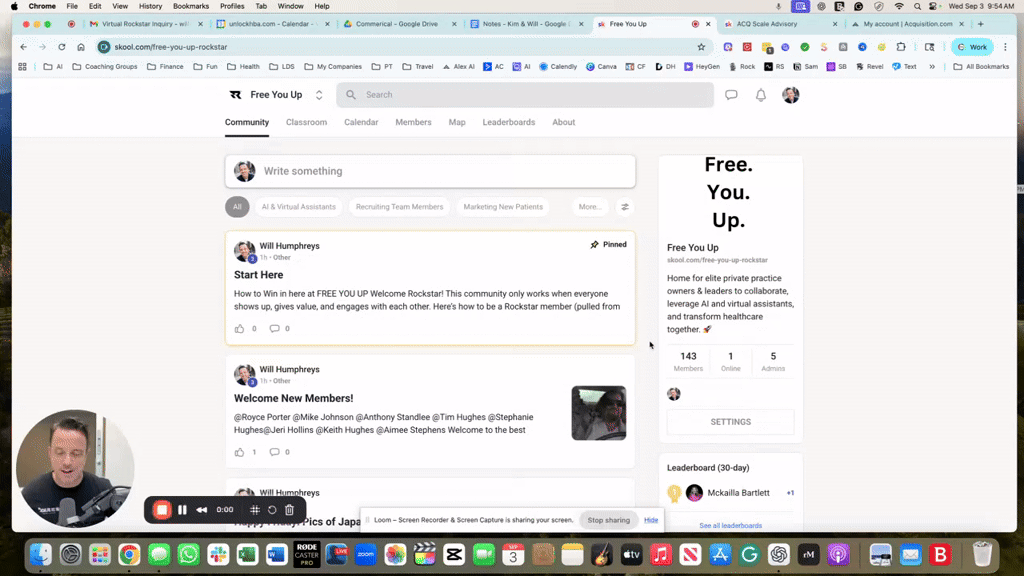Screen dimensions: 1024x576
Task: Open the Coaching Groups bookmarks folder
Action: click(104, 67)
